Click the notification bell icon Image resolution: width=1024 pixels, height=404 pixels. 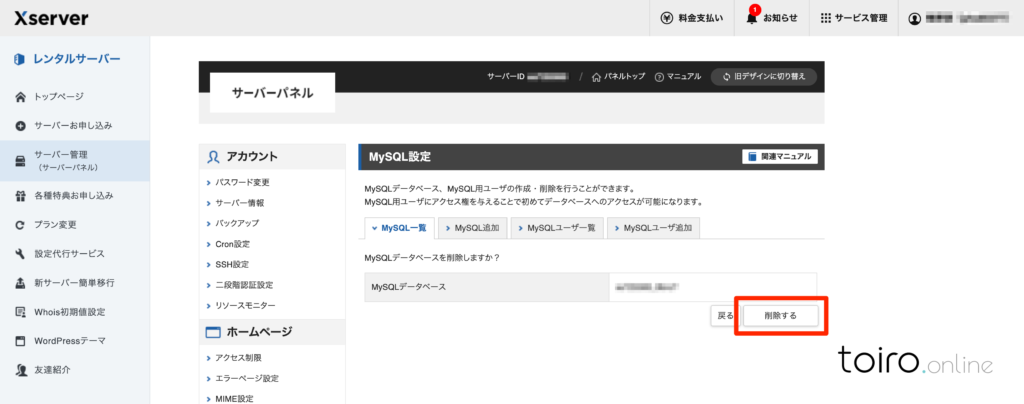coord(753,18)
